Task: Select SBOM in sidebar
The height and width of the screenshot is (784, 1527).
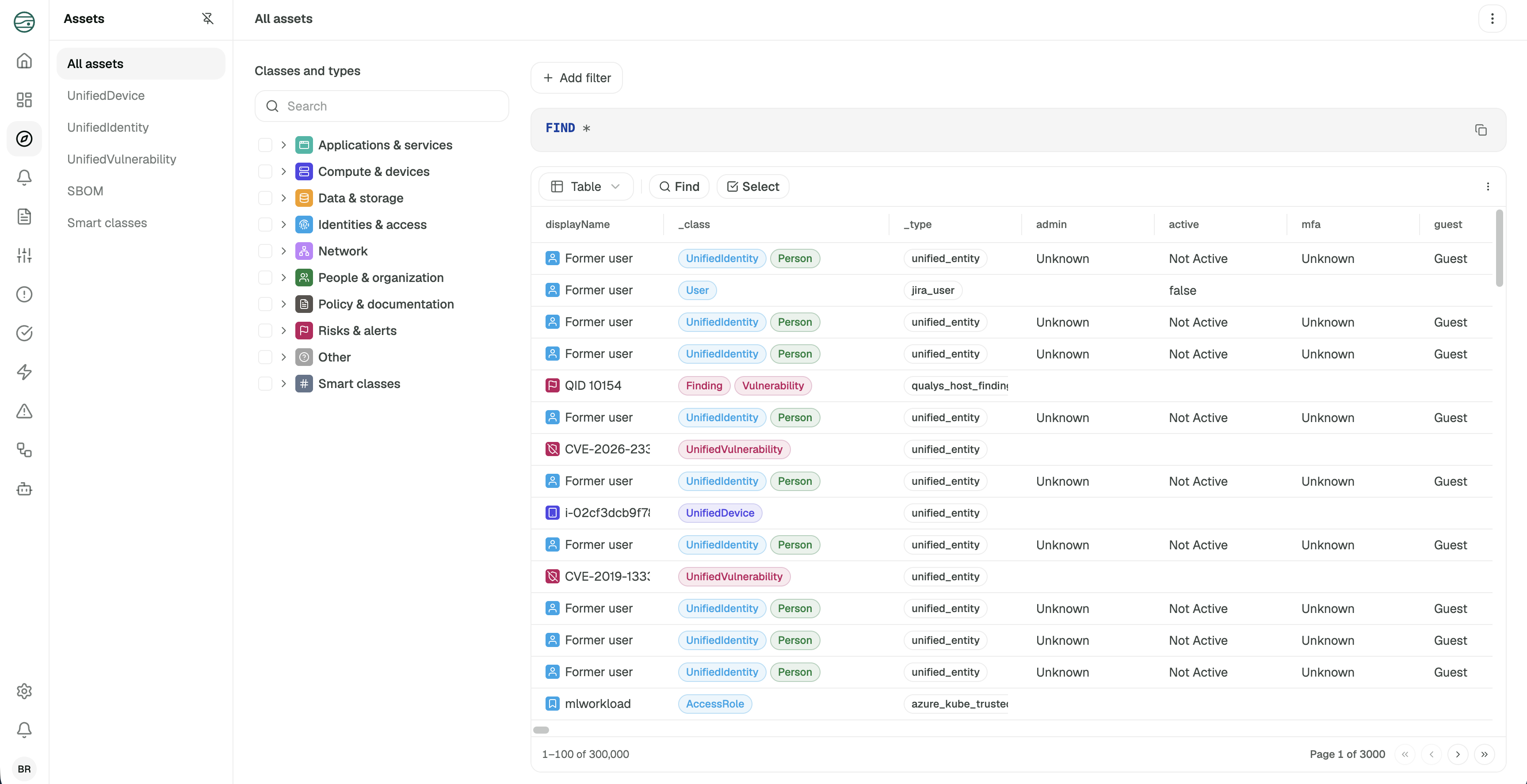Action: [x=141, y=191]
